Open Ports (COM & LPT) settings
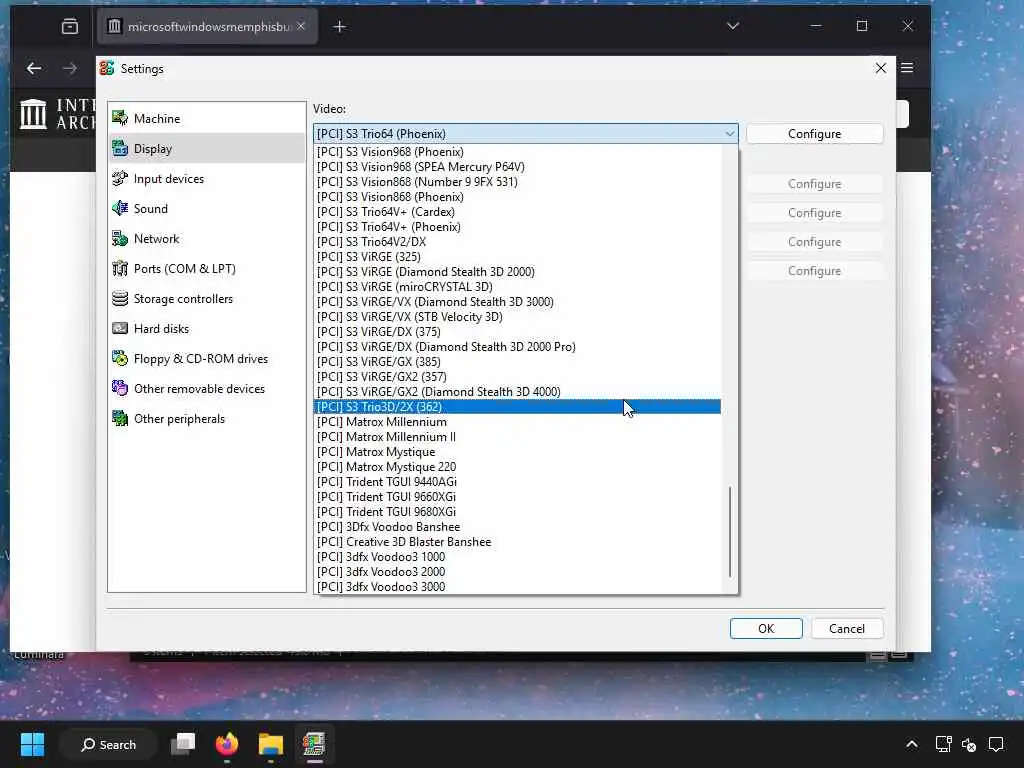The width and height of the screenshot is (1024, 768). (206, 268)
